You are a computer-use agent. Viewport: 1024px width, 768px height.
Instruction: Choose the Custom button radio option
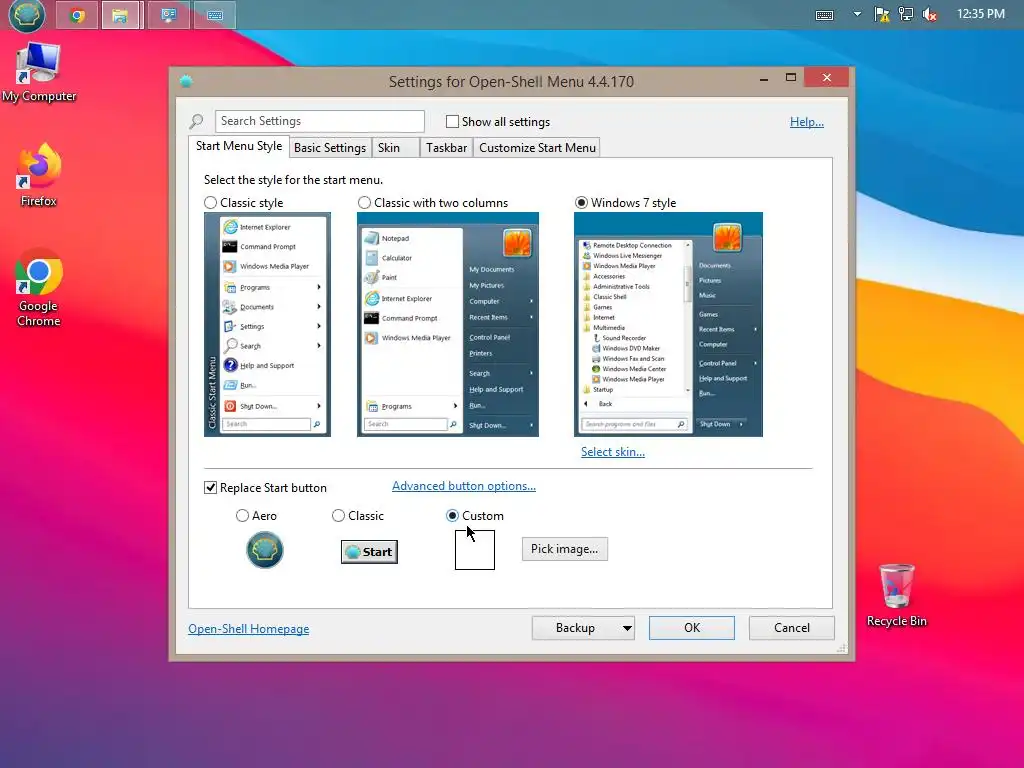[x=452, y=516]
